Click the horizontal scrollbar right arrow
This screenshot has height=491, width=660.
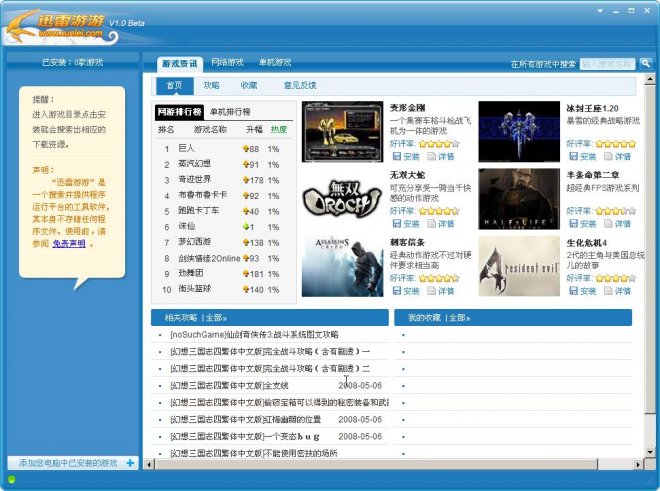[x=638, y=464]
